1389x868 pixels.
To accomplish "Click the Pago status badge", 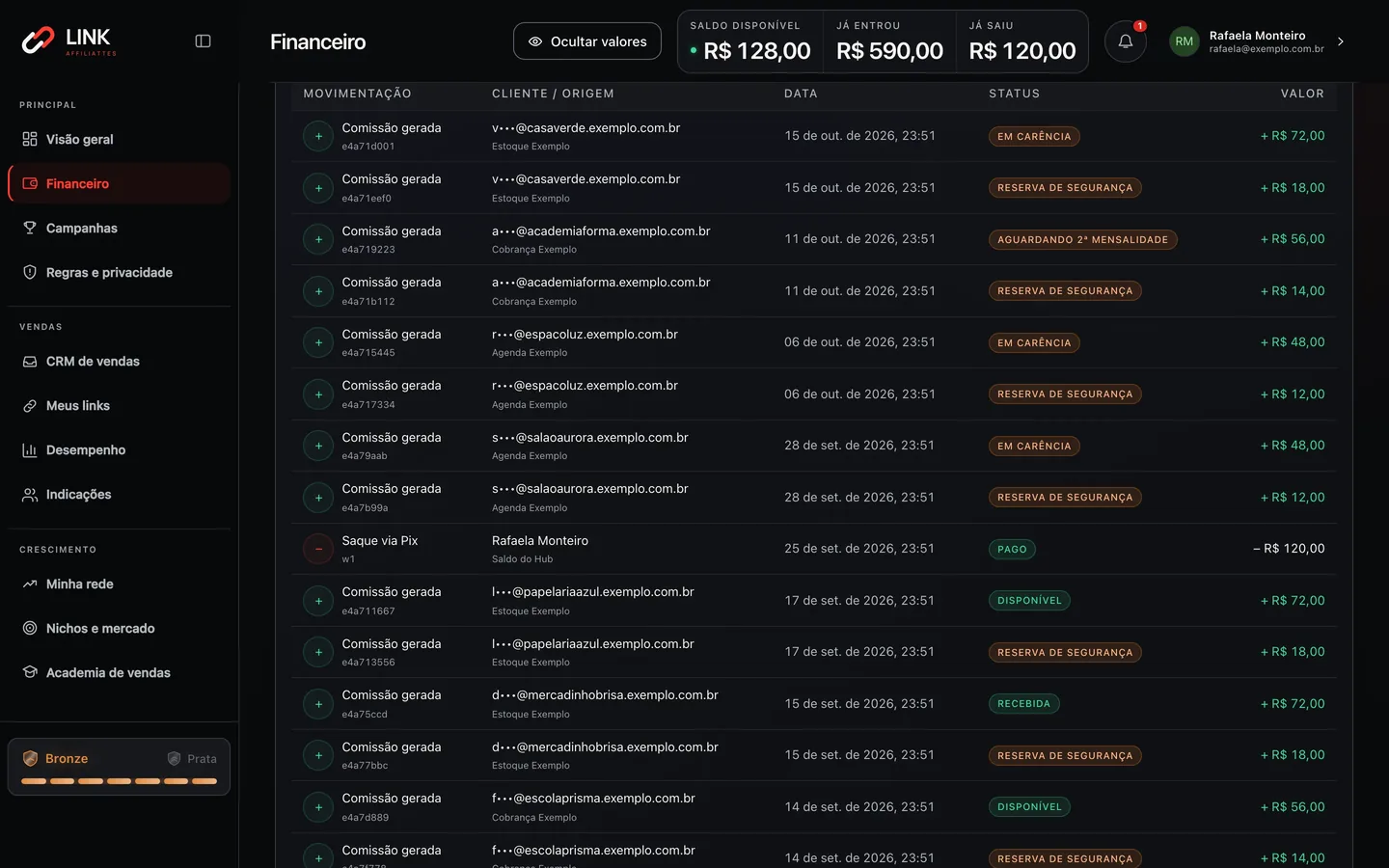I will tap(1012, 549).
